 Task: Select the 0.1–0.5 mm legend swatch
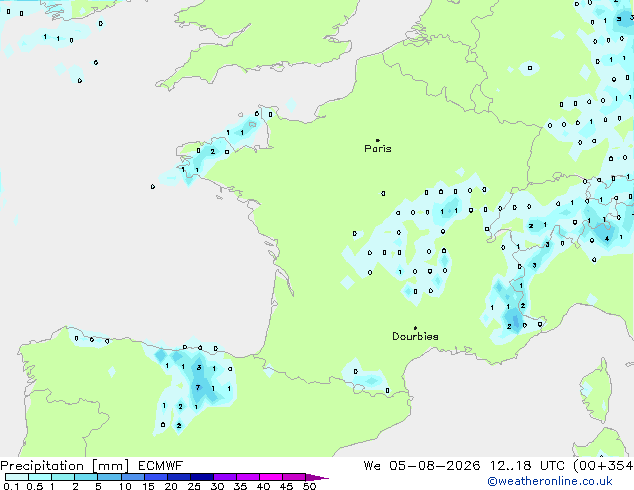click(x=17, y=477)
